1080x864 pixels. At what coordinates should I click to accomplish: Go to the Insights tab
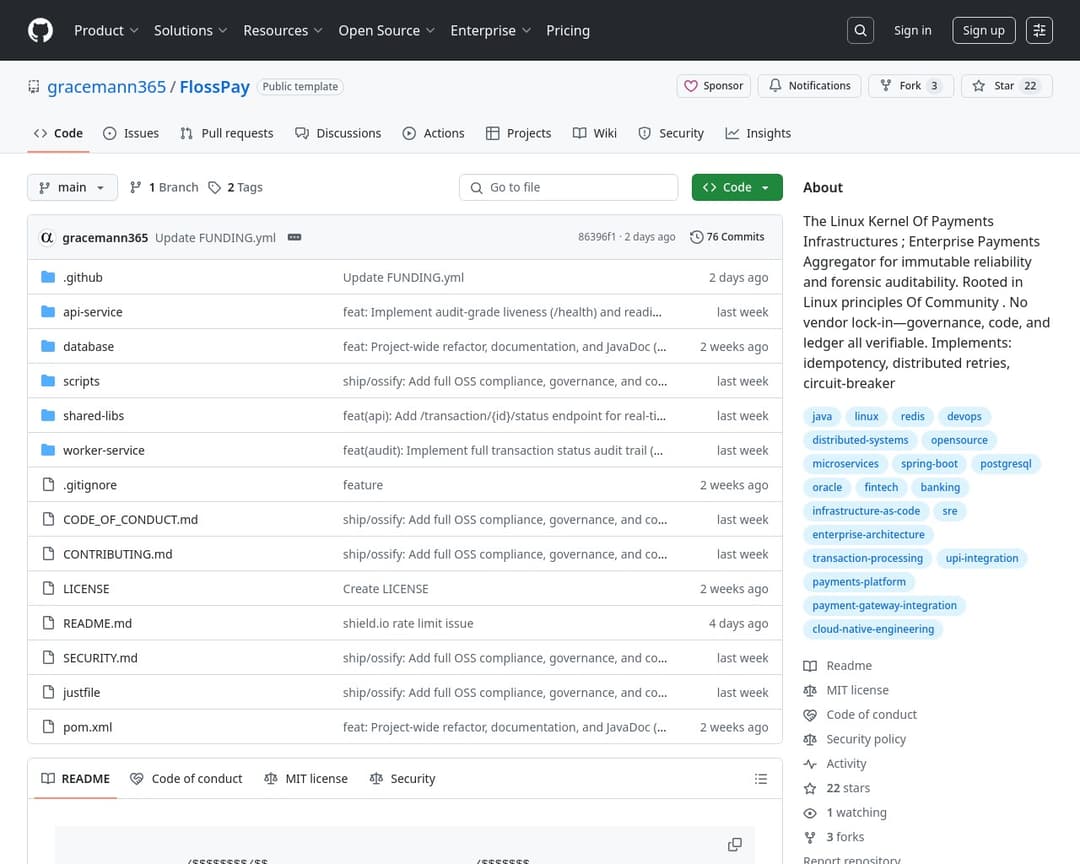758,133
